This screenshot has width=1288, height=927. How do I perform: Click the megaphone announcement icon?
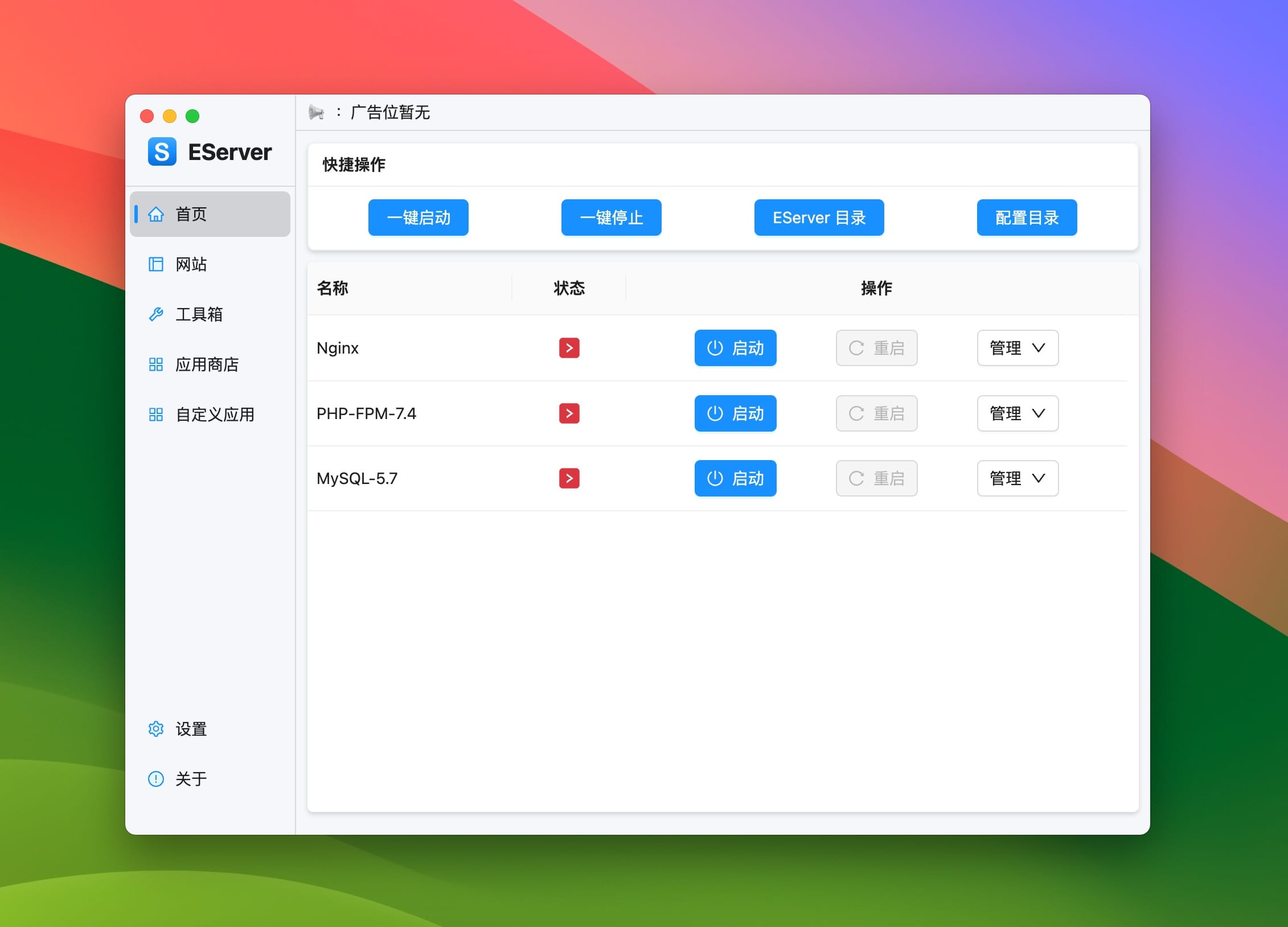pyautogui.click(x=317, y=113)
